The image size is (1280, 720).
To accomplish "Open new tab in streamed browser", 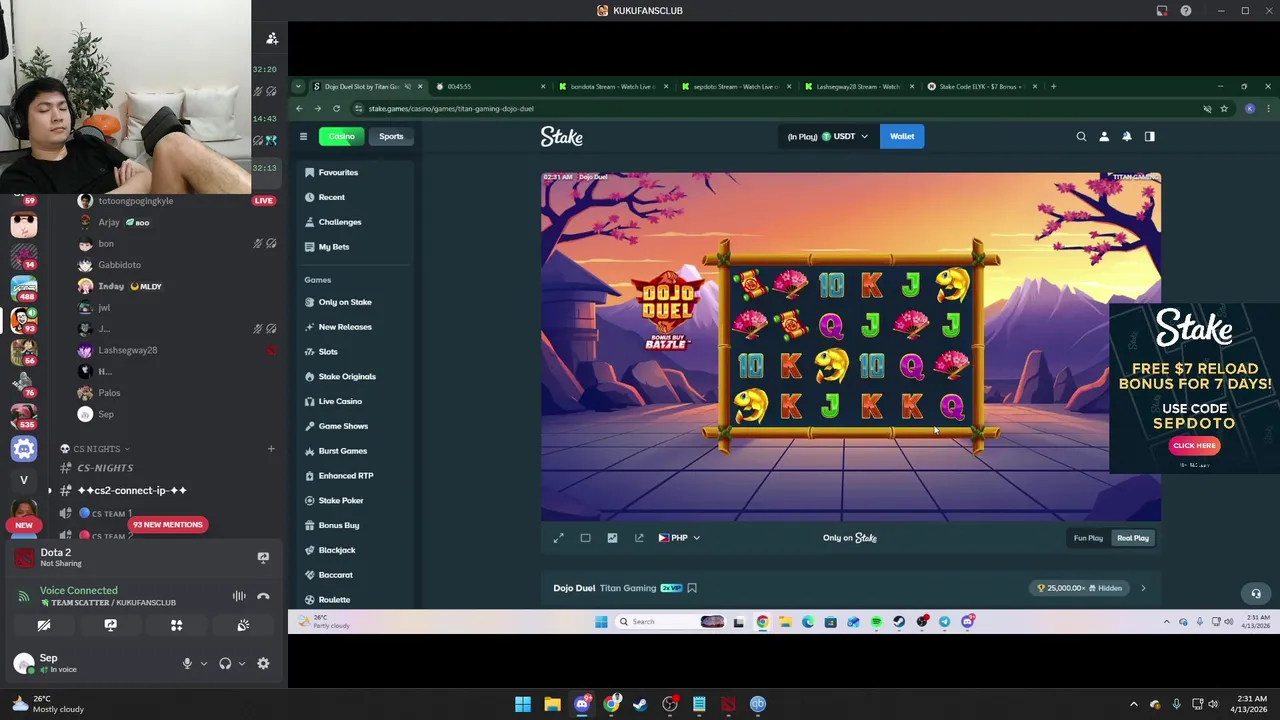I will click(1053, 86).
